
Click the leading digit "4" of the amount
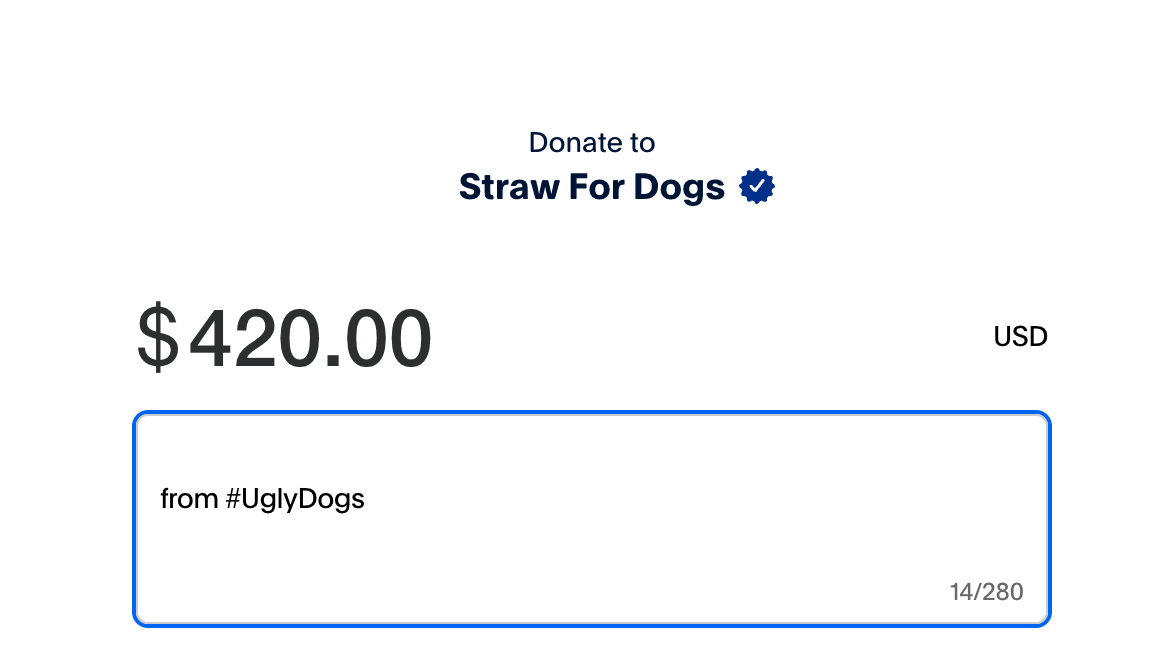pyautogui.click(x=213, y=339)
